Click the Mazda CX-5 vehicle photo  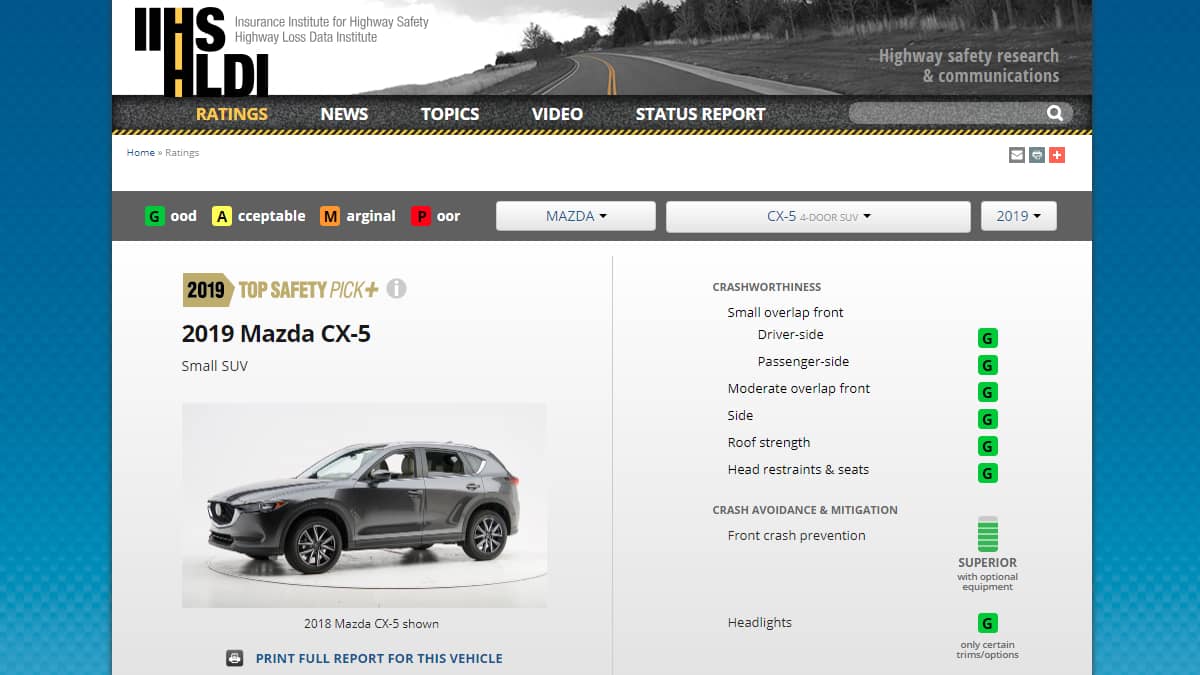(364, 505)
